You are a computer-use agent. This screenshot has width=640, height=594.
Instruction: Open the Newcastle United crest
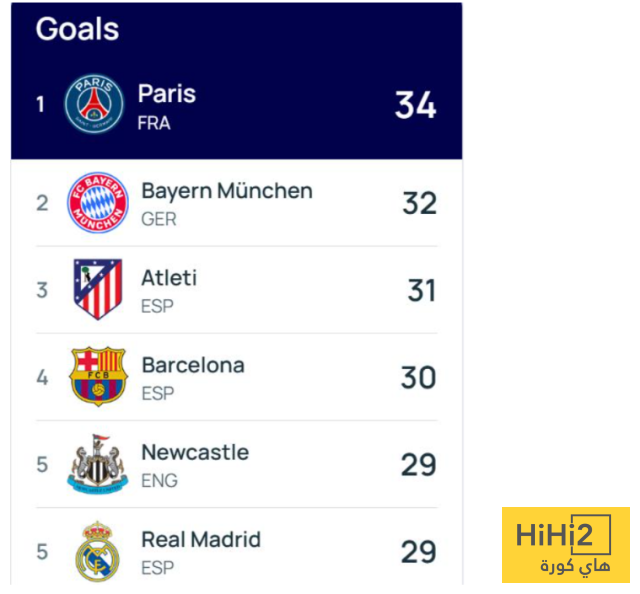(x=98, y=464)
